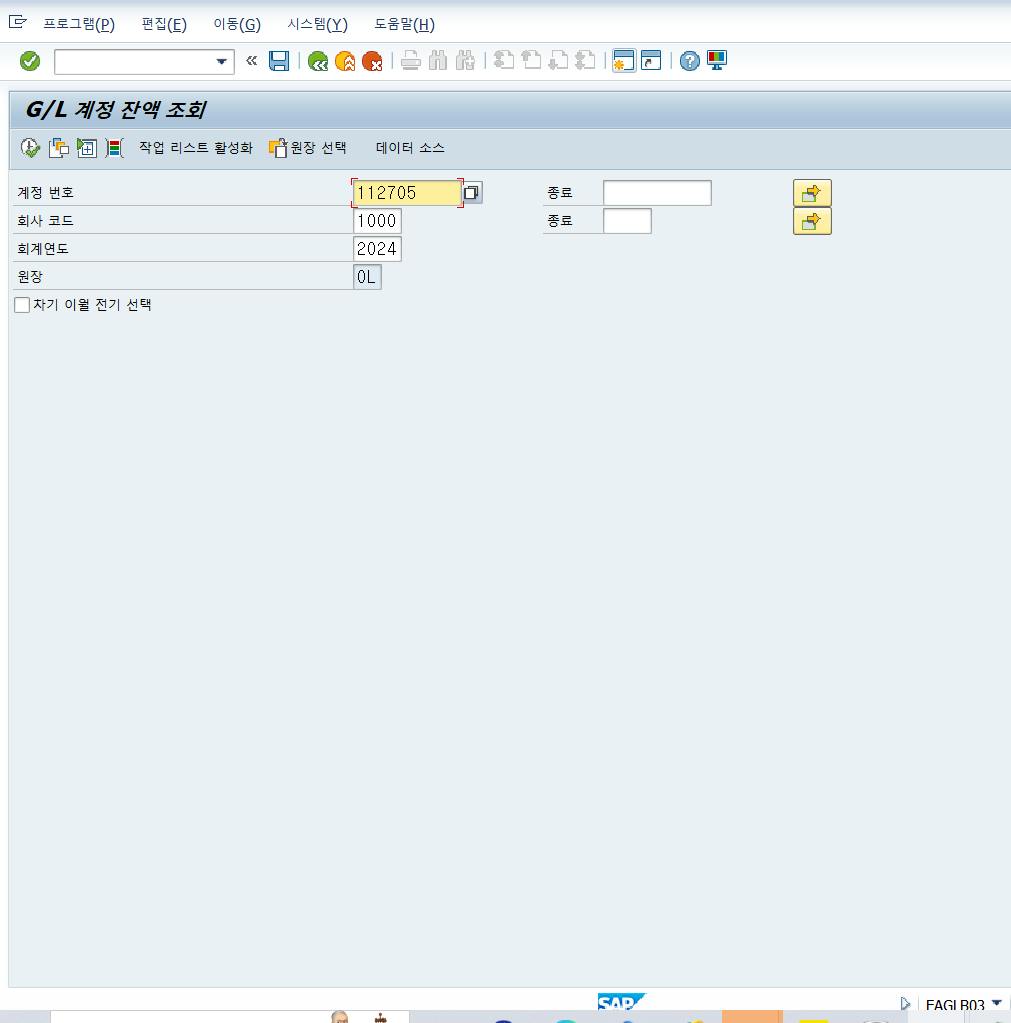The image size is (1011, 1023).
Task: Click the Print icon
Action: coord(410,61)
